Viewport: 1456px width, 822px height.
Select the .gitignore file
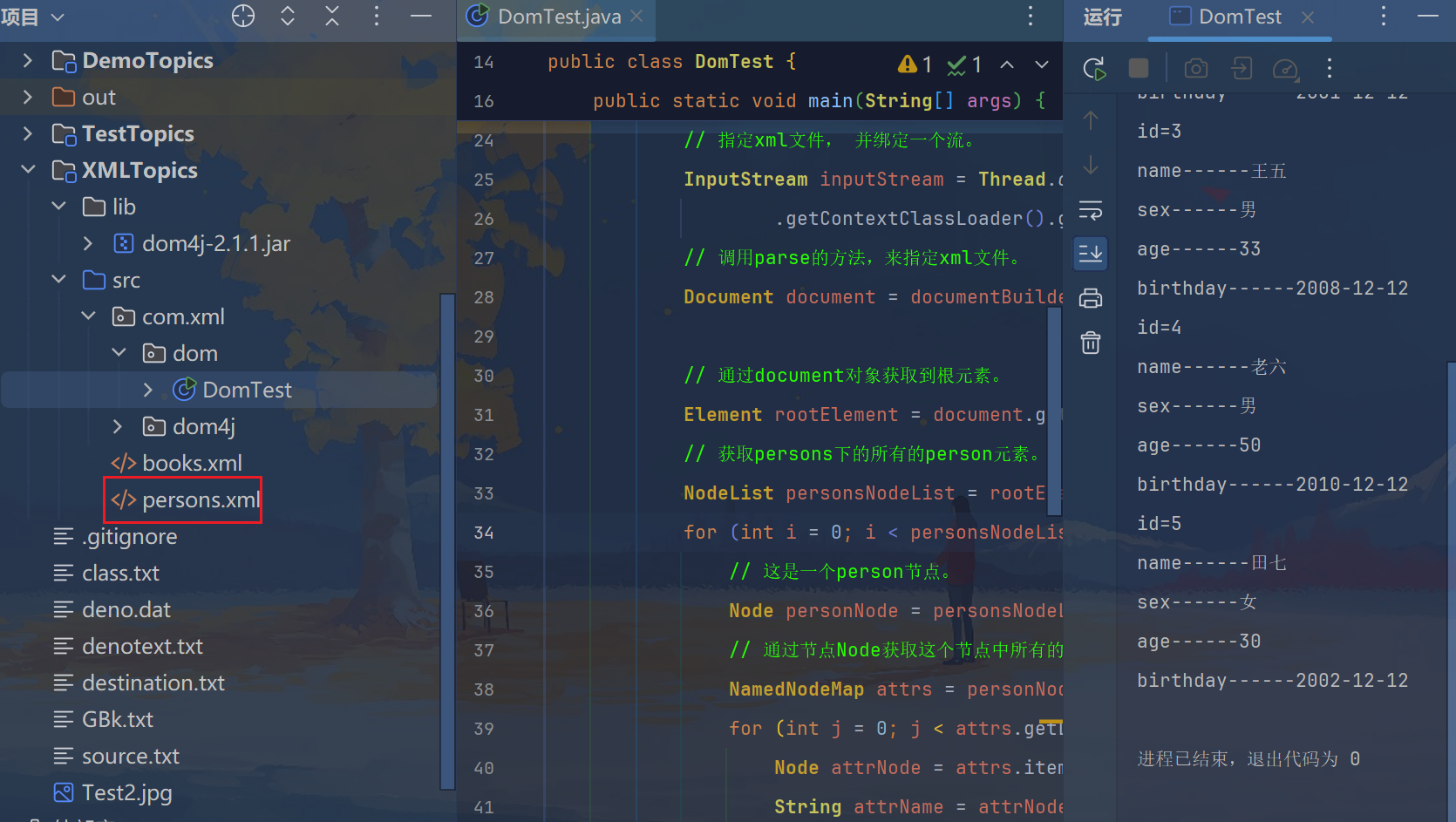(x=115, y=536)
